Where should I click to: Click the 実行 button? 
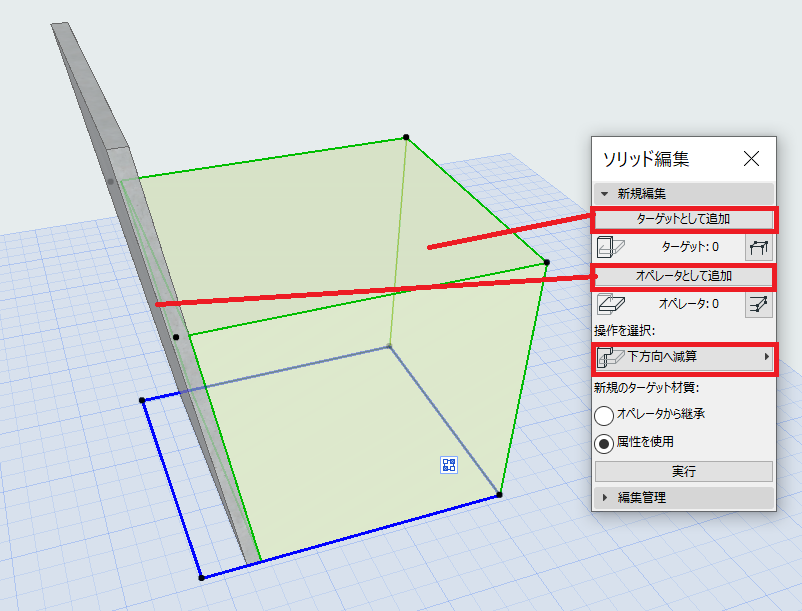click(683, 471)
